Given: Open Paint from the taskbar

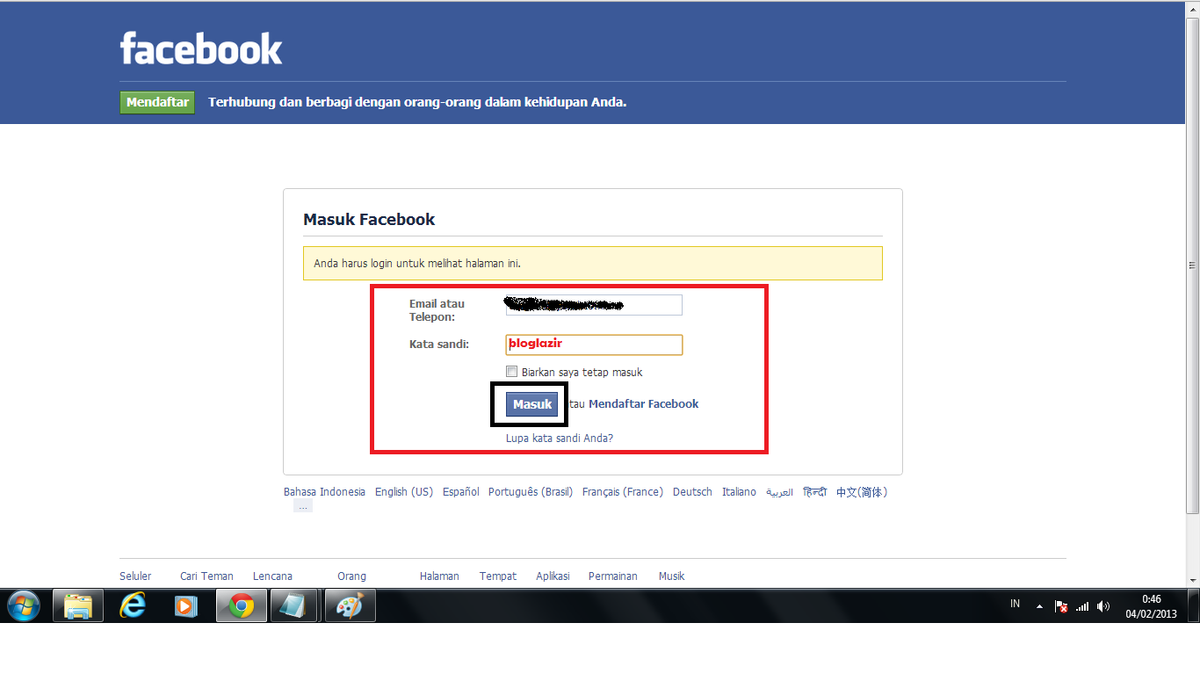Looking at the screenshot, I should 348,606.
